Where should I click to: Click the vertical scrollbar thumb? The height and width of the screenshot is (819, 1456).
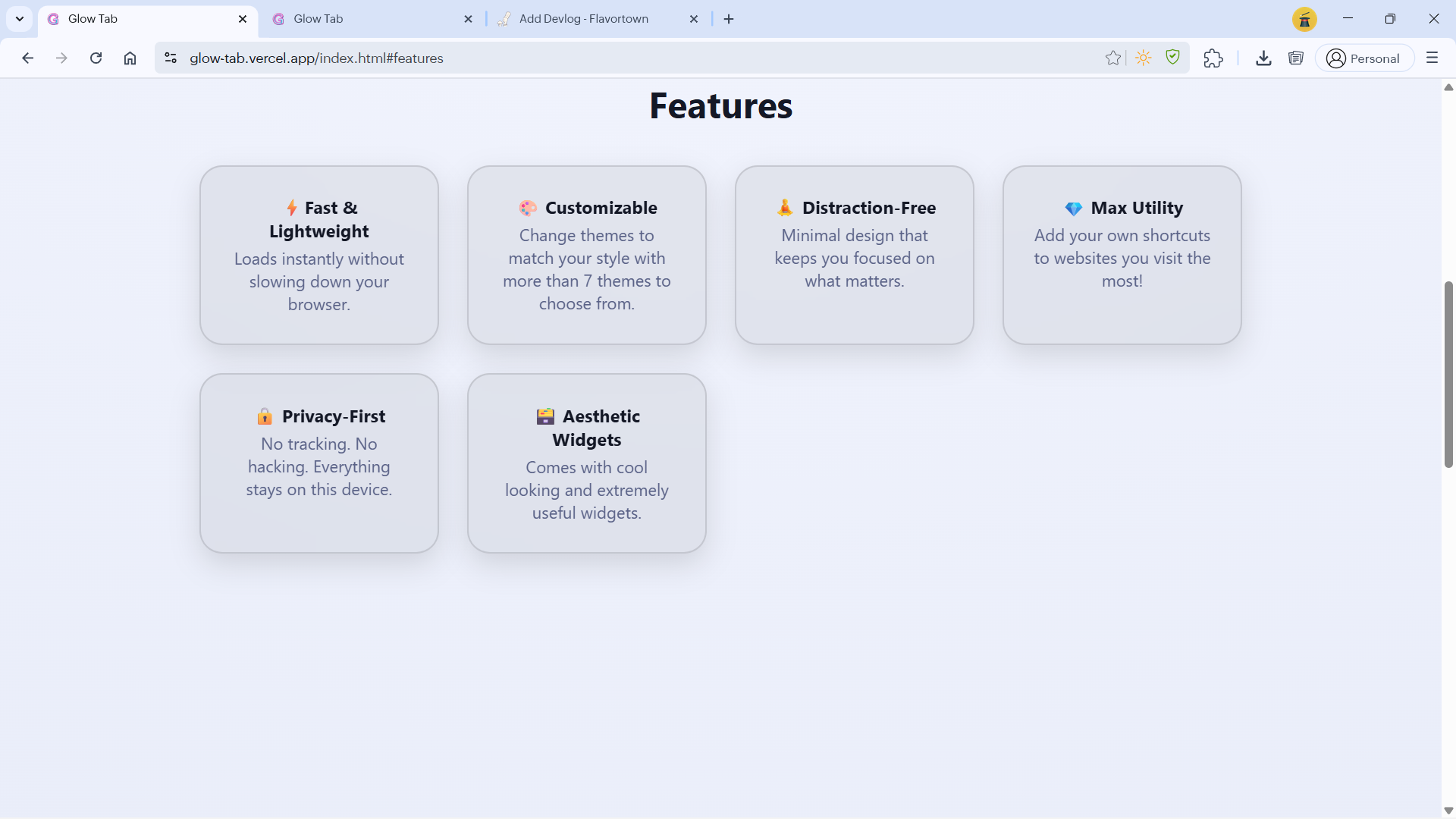pos(1448,375)
